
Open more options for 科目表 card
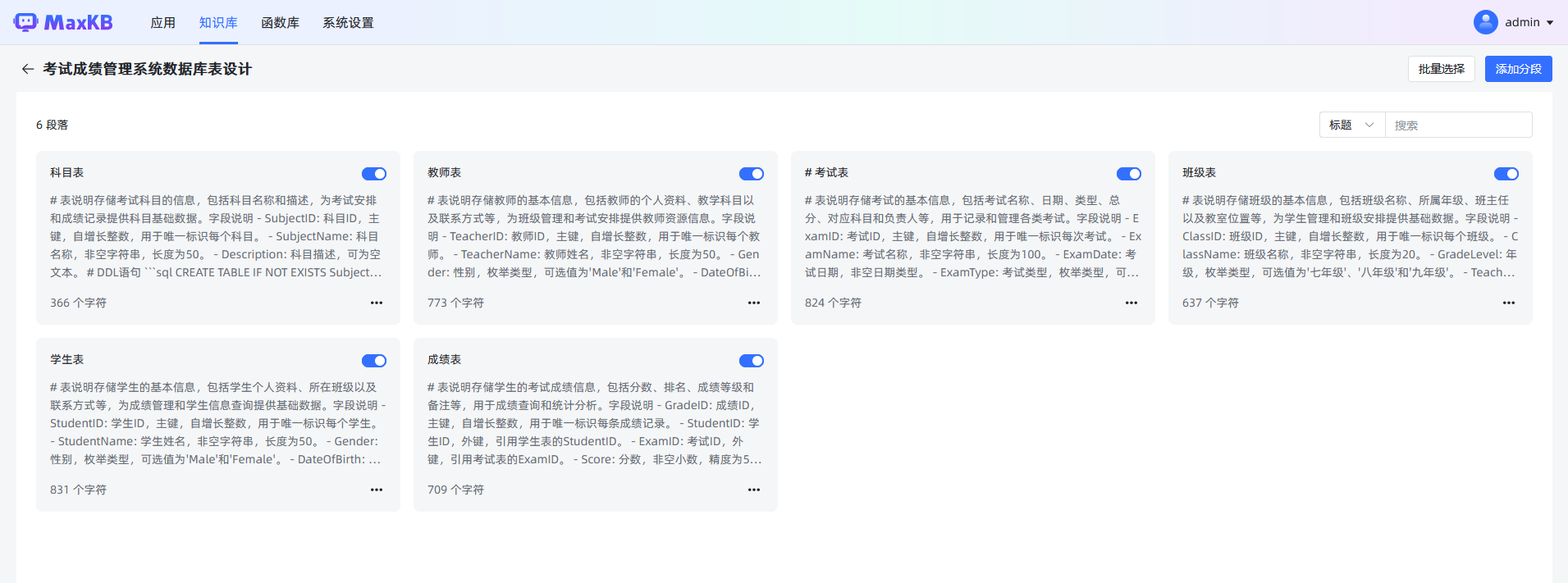pos(377,303)
